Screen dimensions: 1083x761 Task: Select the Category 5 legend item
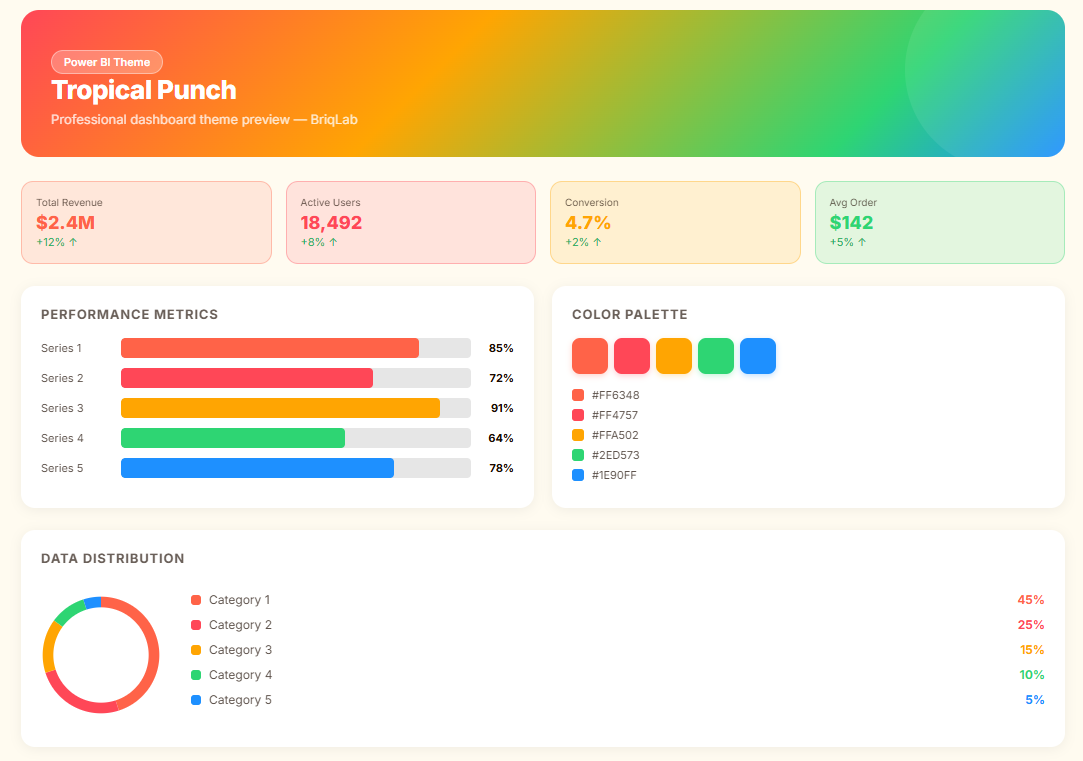tap(240, 700)
